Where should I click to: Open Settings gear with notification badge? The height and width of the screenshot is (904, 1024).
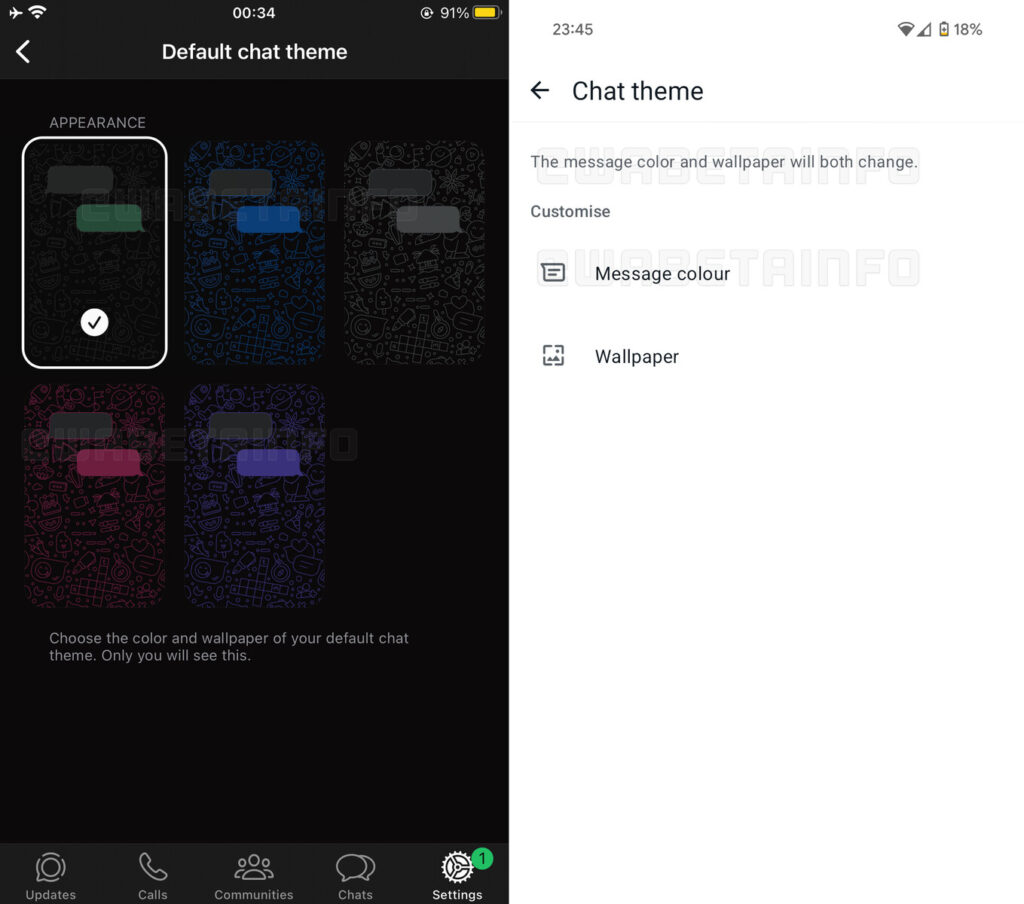(x=458, y=867)
